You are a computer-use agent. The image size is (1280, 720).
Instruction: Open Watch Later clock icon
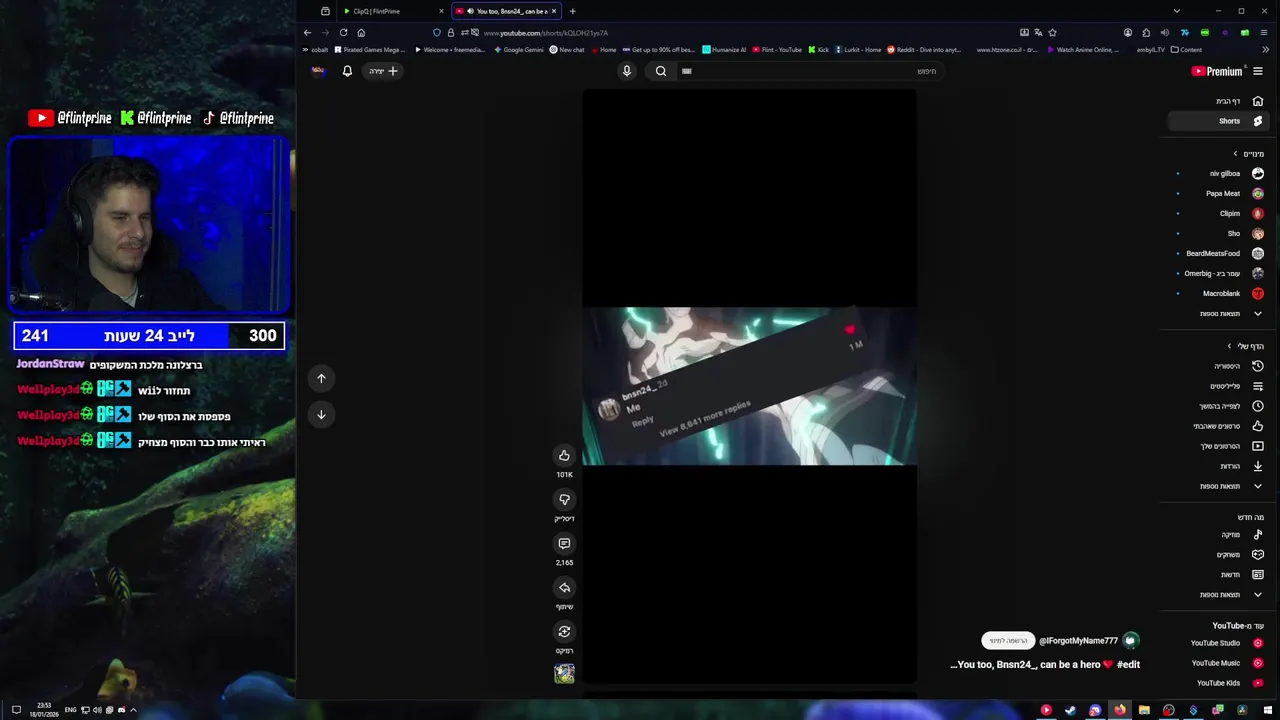point(1258,406)
